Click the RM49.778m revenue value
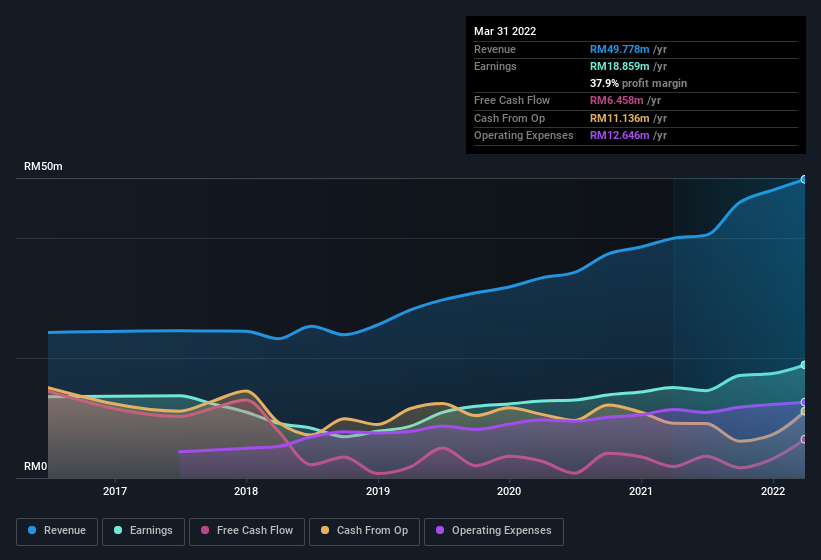This screenshot has width=821, height=560. (619, 49)
